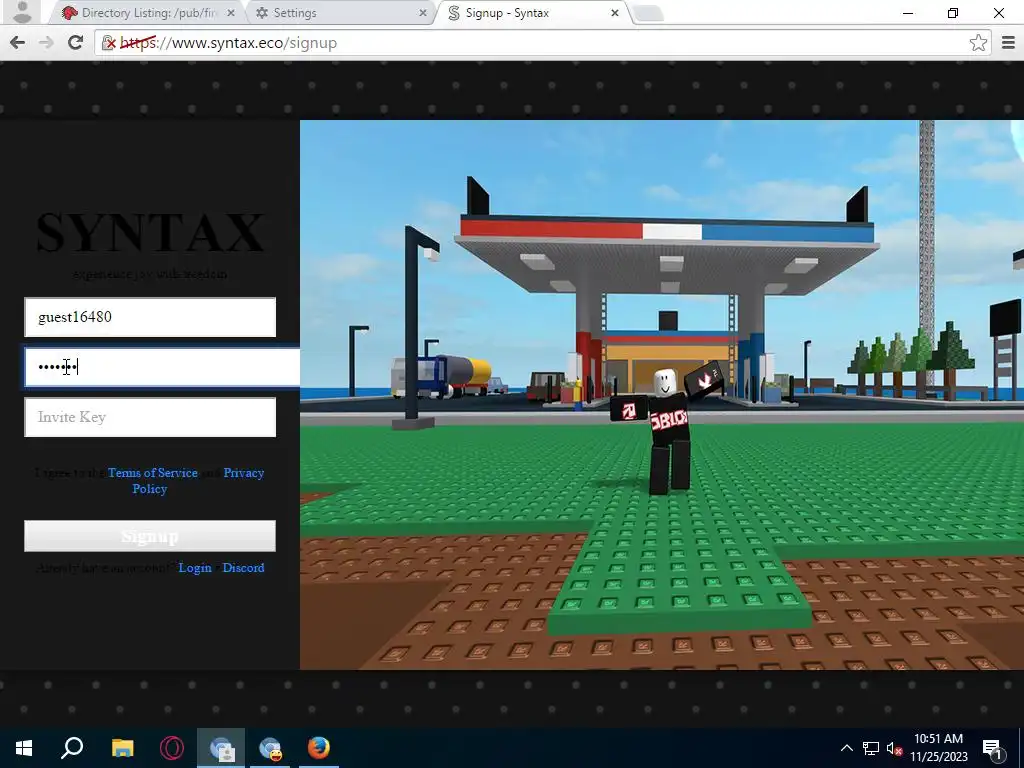This screenshot has width=1024, height=768.
Task: Launch Opera browser from taskbar
Action: 172,748
